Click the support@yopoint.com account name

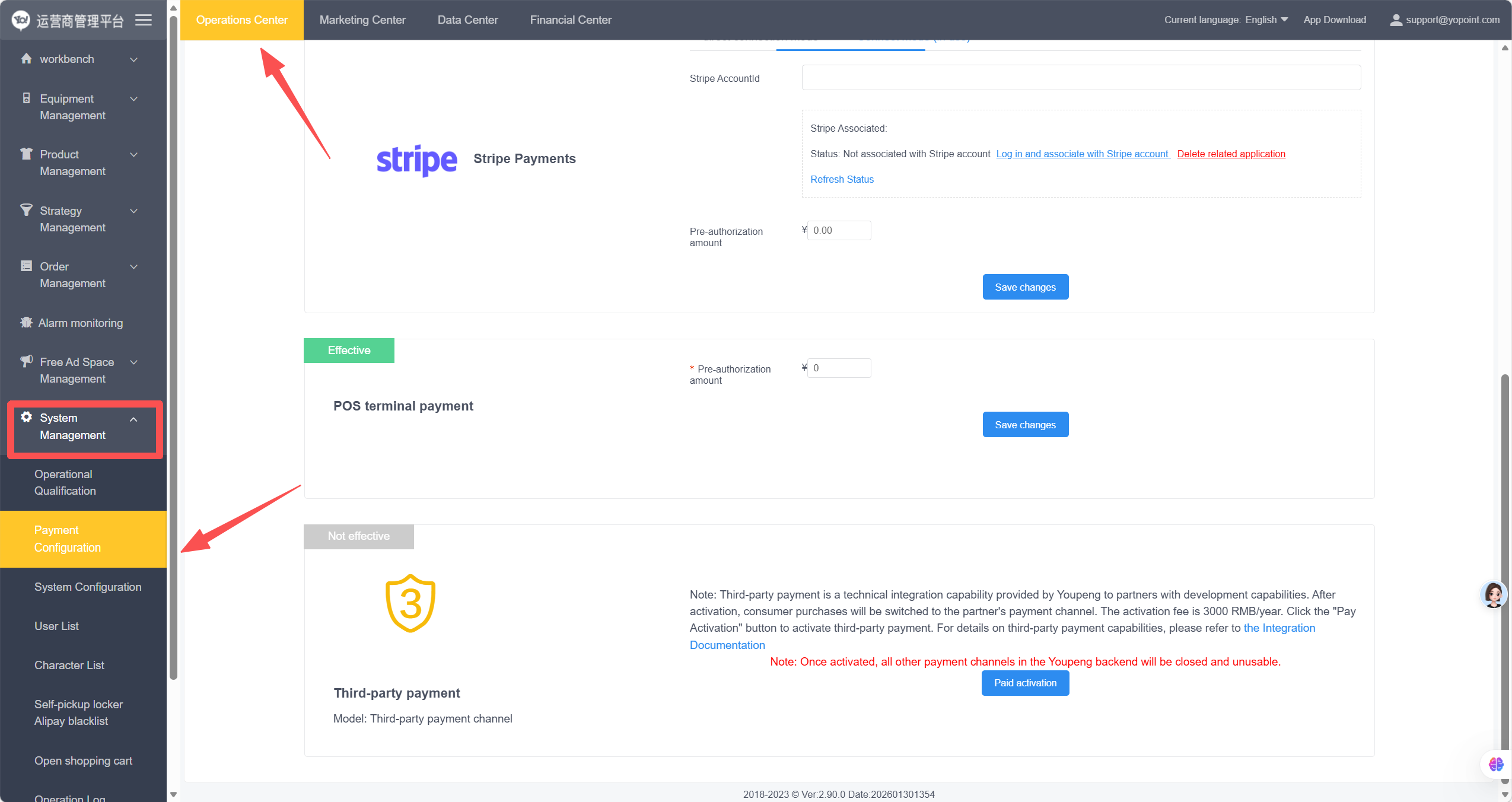tap(1452, 20)
